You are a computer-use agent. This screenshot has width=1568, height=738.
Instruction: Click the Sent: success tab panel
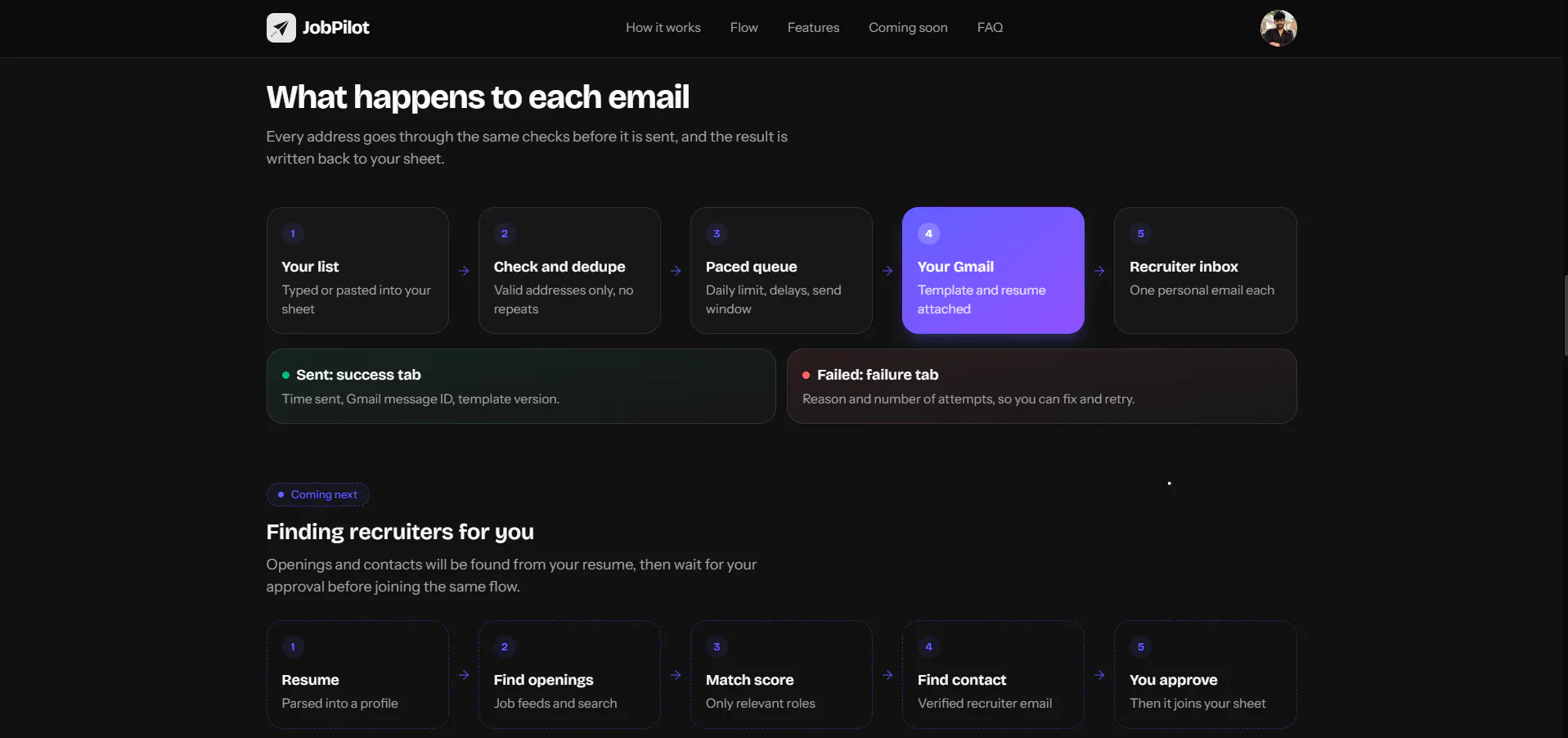point(521,386)
